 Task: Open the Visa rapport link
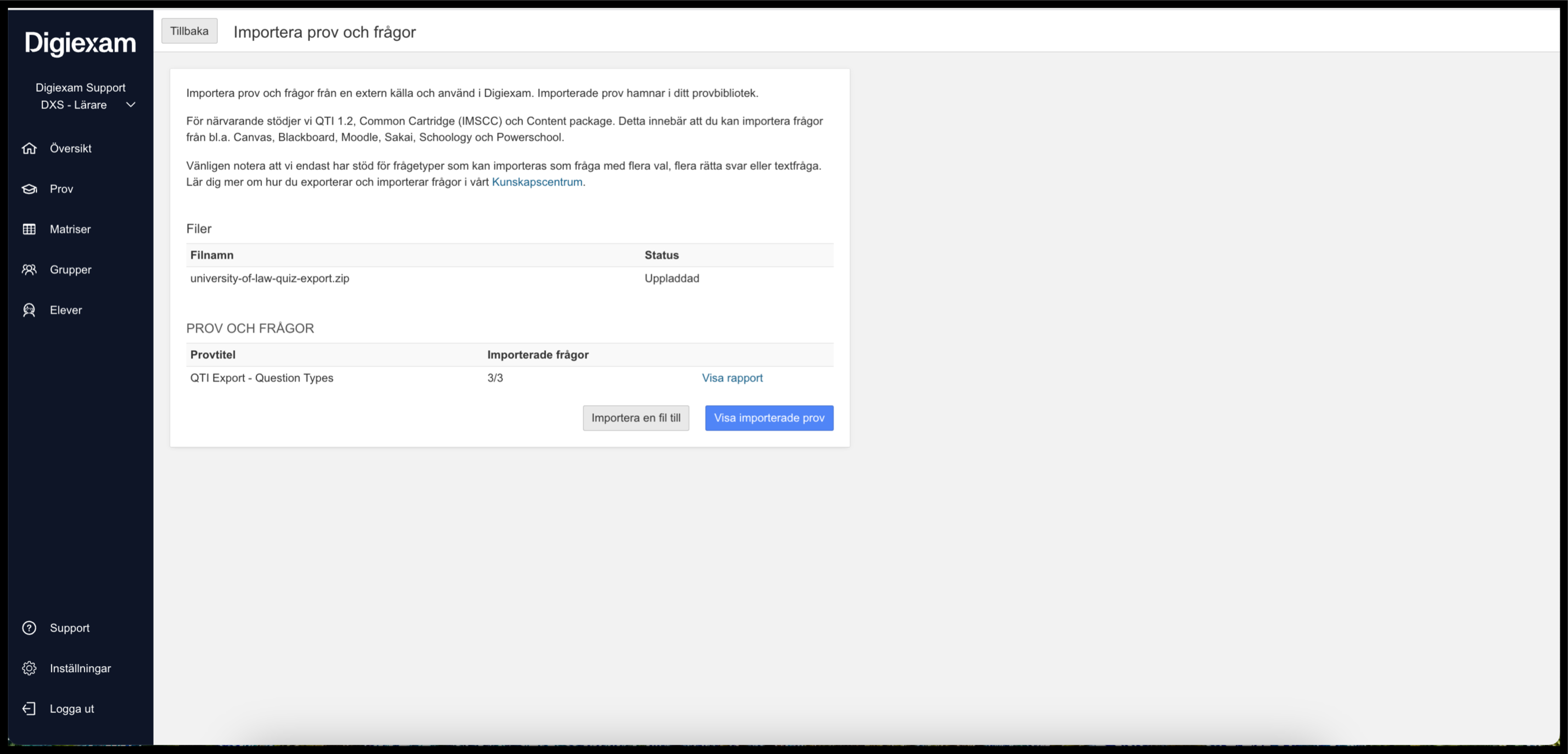click(x=732, y=378)
